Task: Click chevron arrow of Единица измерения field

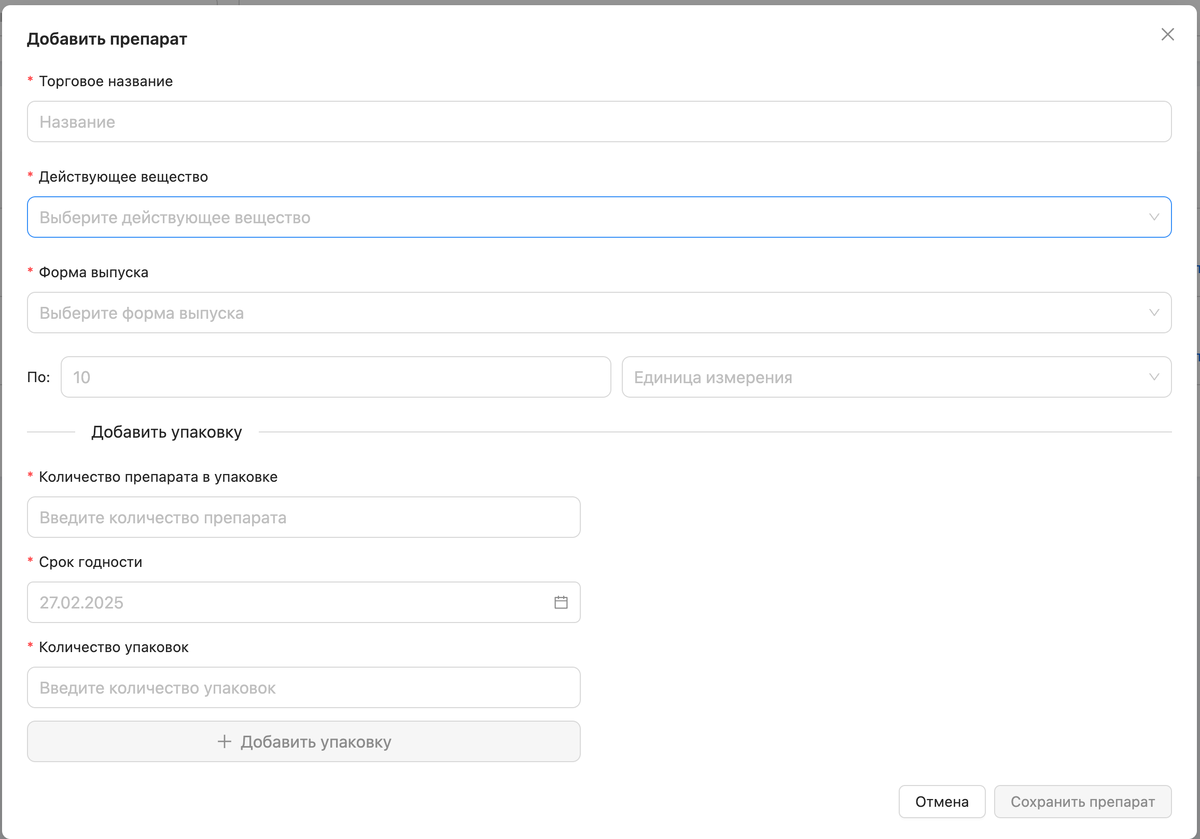Action: click(x=1154, y=377)
